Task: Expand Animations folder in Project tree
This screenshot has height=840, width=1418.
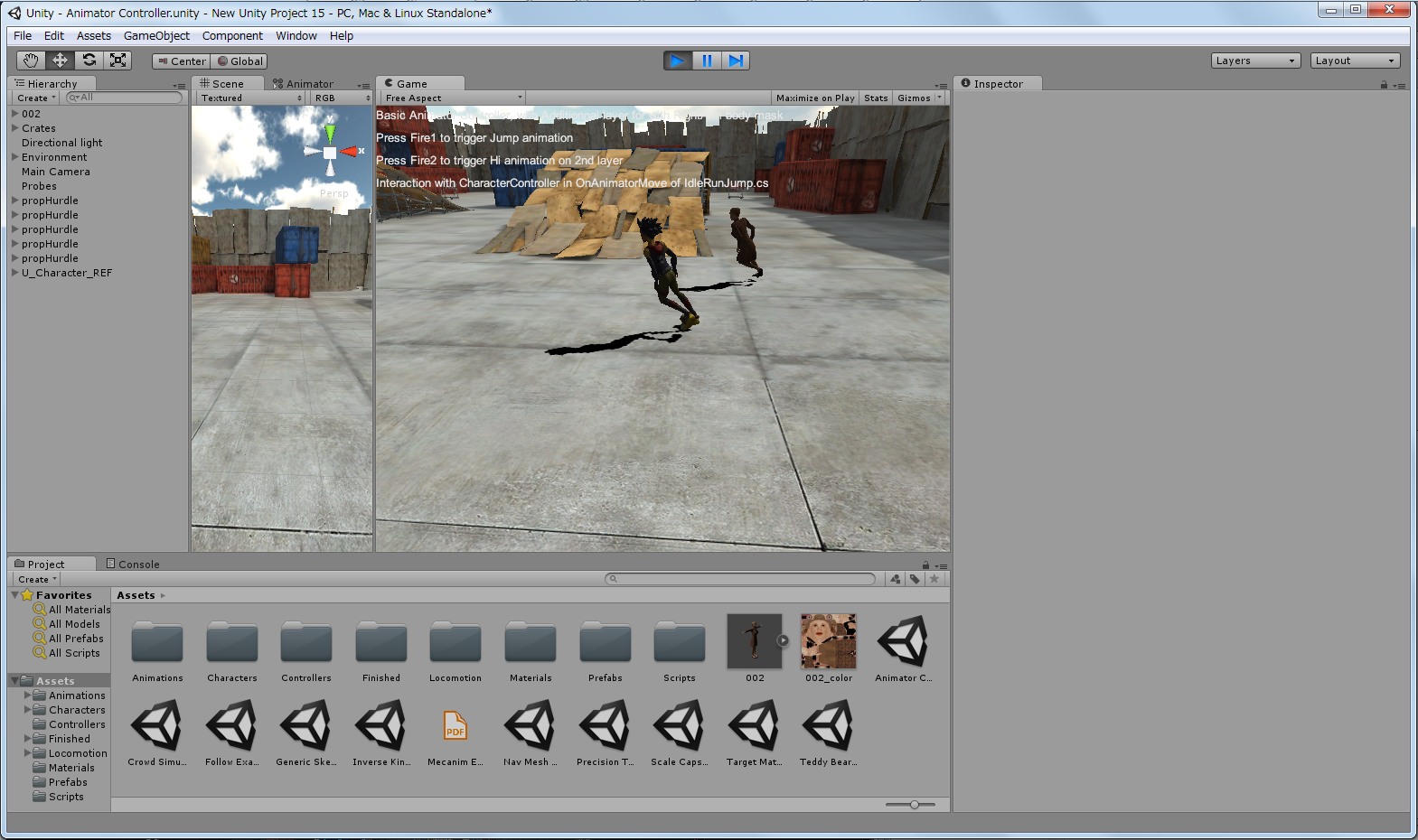Action: click(x=27, y=695)
